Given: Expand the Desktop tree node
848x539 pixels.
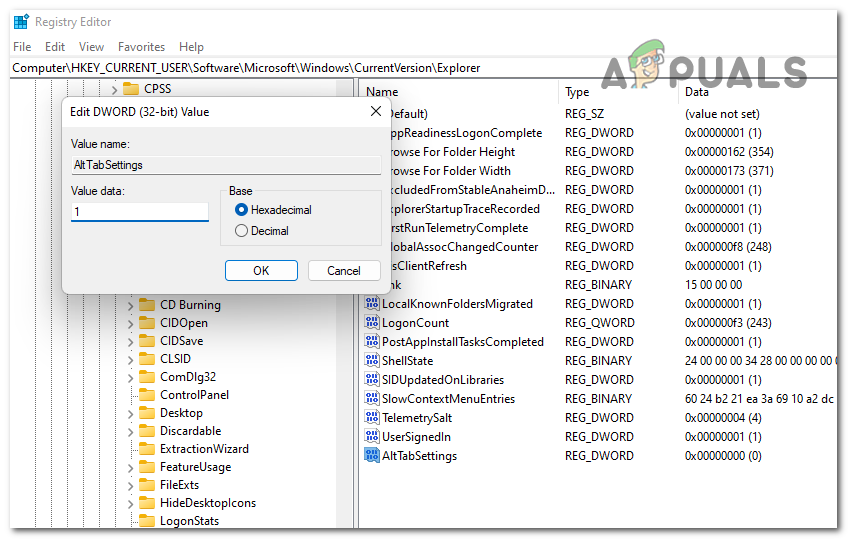Looking at the screenshot, I should pyautogui.click(x=130, y=415).
